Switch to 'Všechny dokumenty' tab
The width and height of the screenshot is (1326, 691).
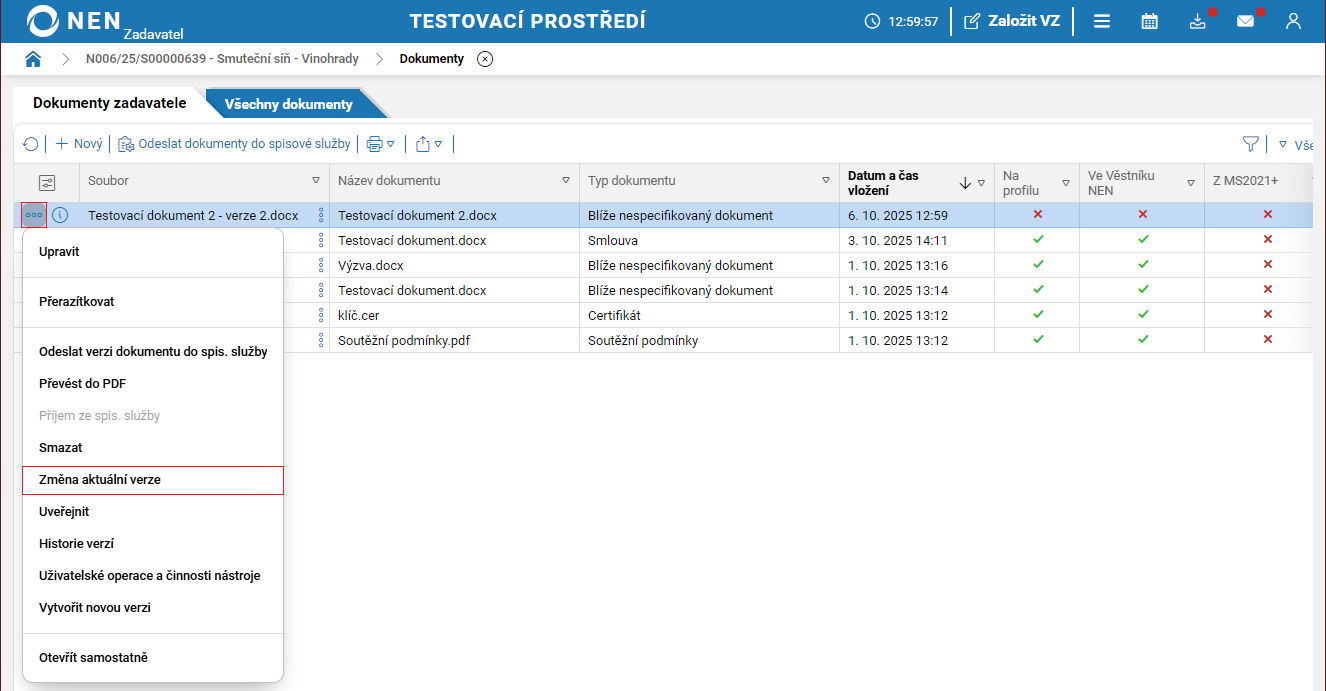click(x=288, y=104)
